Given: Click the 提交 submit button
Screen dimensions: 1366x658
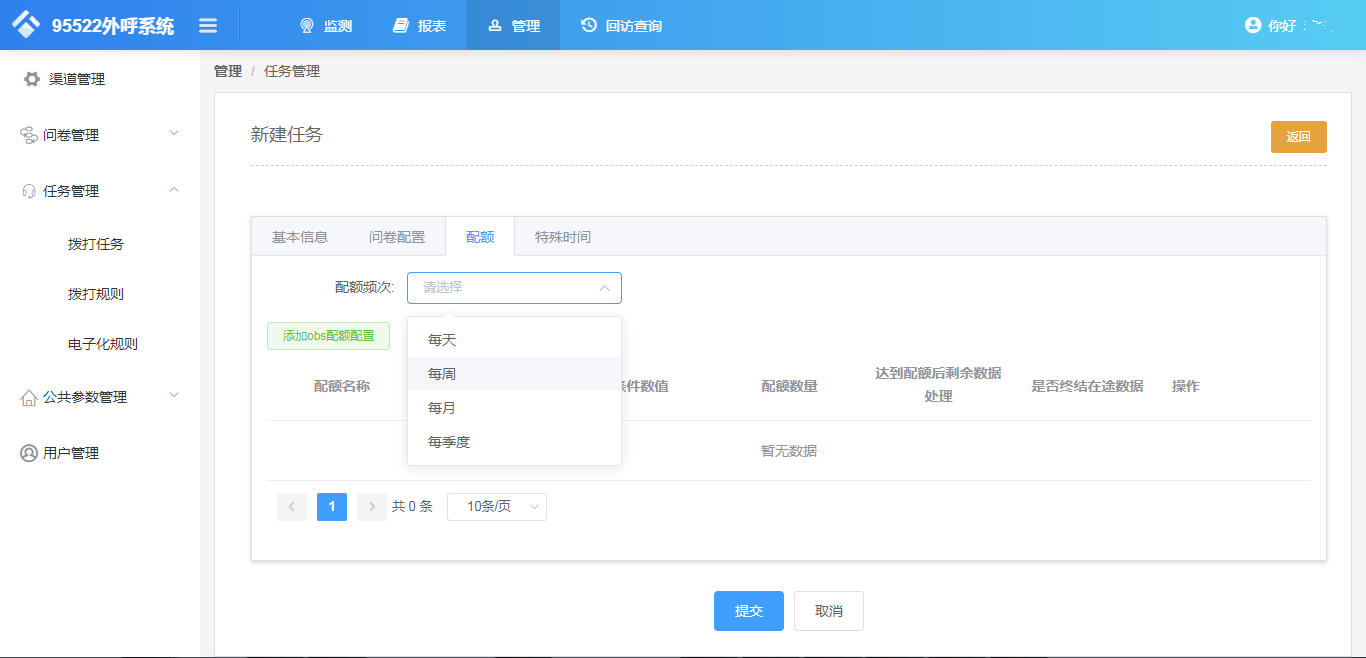Looking at the screenshot, I should [x=748, y=611].
